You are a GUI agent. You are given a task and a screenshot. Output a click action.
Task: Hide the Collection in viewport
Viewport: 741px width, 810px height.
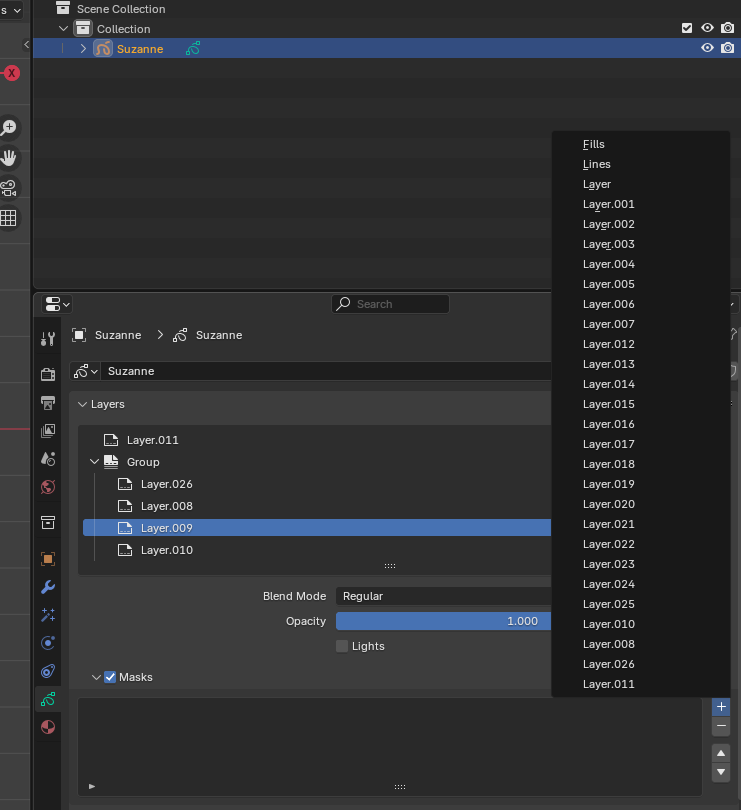pos(707,28)
